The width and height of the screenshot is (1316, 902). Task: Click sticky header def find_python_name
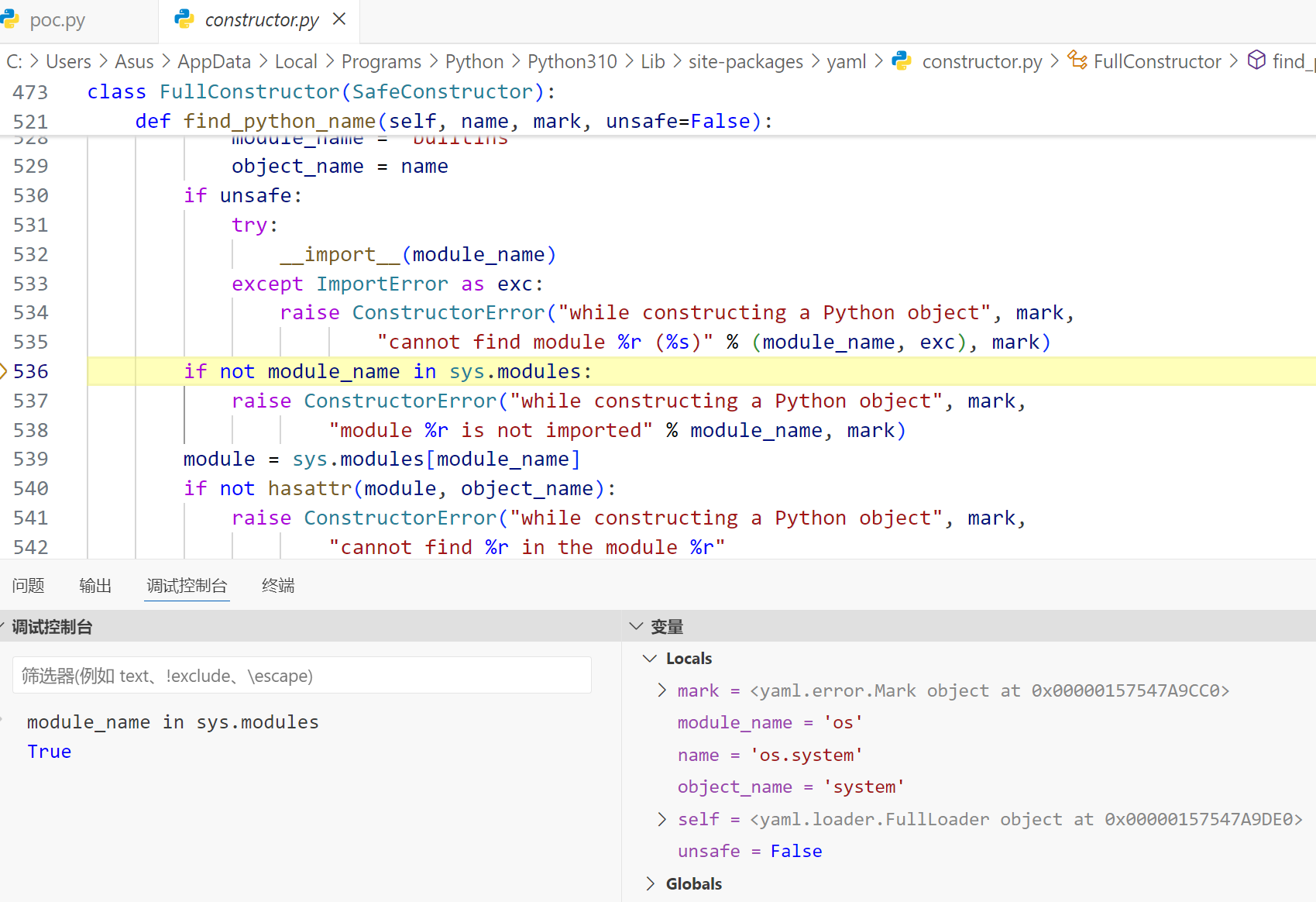tap(453, 122)
